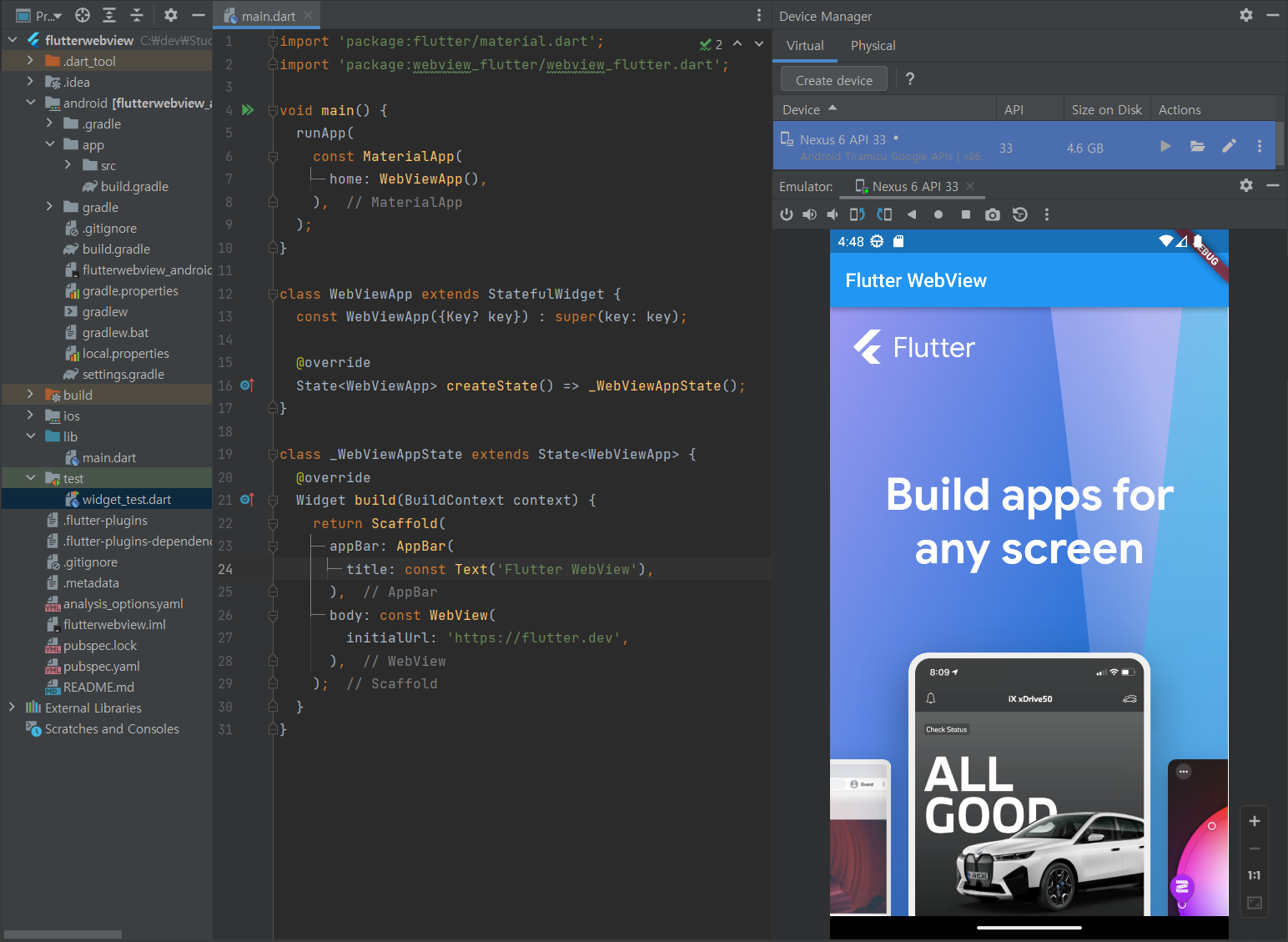Collapse all in Project panel
This screenshot has height=942, width=1288.
[137, 15]
